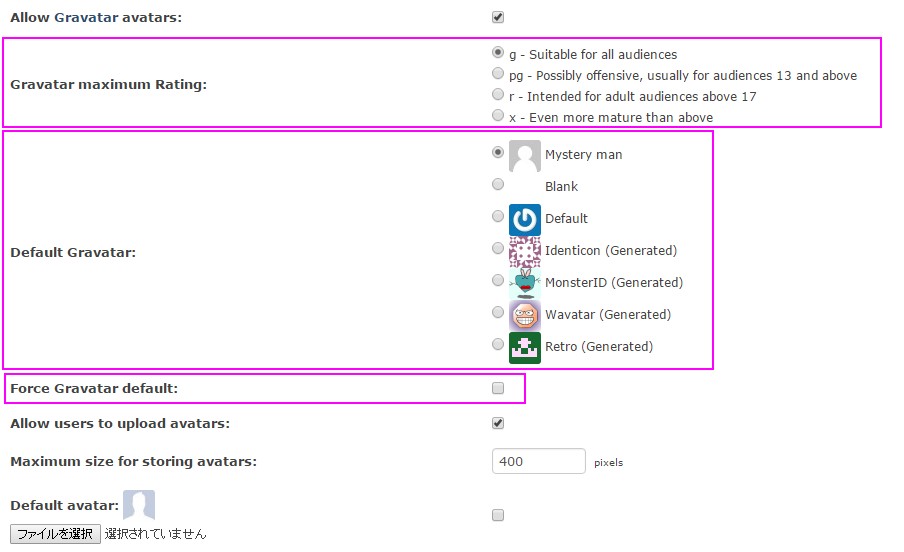
Task: Select Retro (Generated) radio button
Action: point(498,344)
